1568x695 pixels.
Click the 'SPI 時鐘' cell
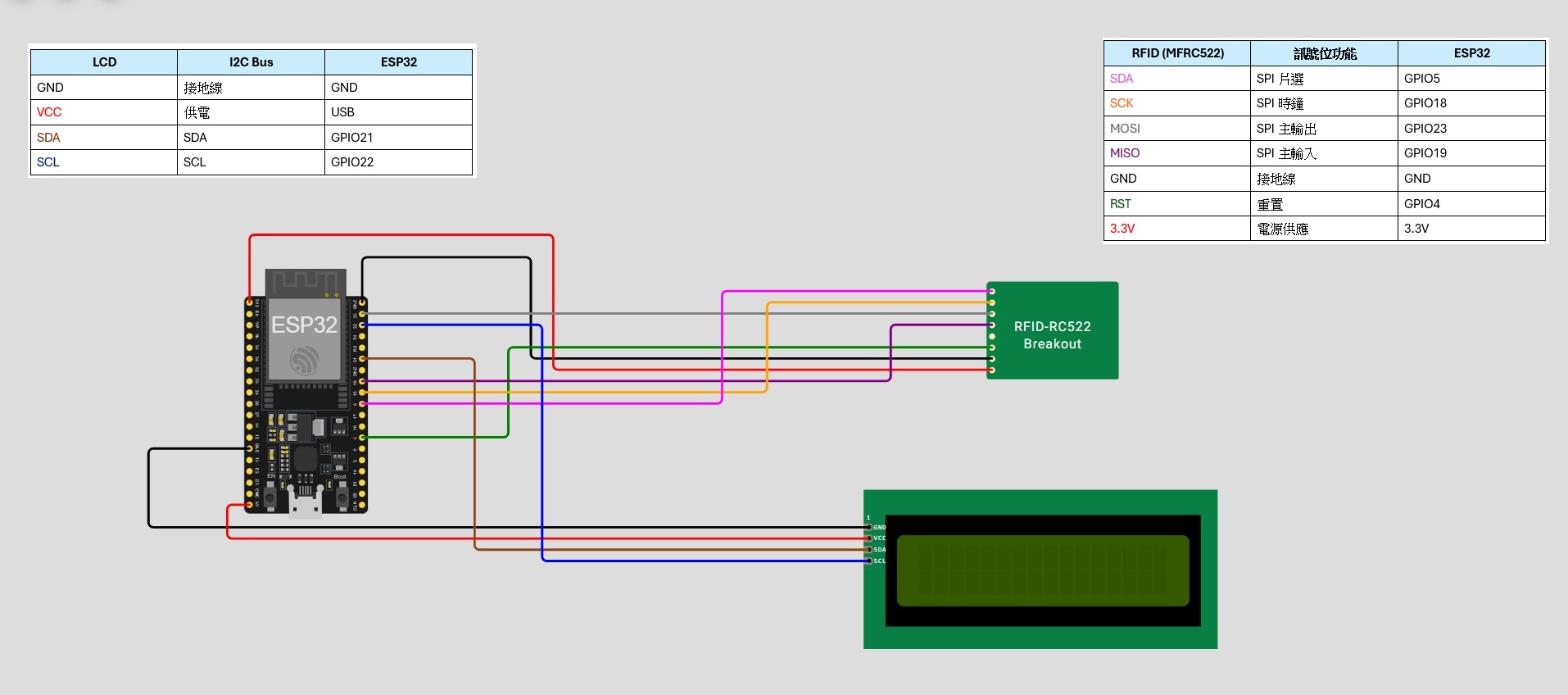1324,103
